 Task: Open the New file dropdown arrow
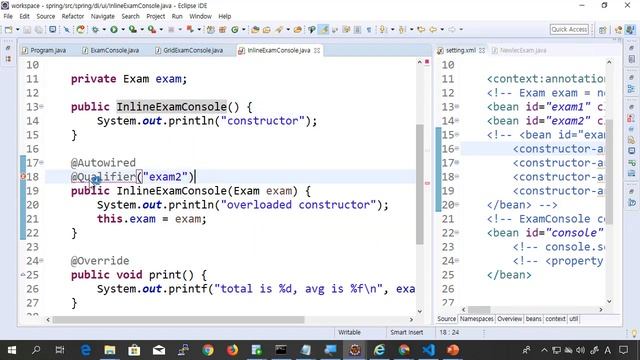point(17,29)
